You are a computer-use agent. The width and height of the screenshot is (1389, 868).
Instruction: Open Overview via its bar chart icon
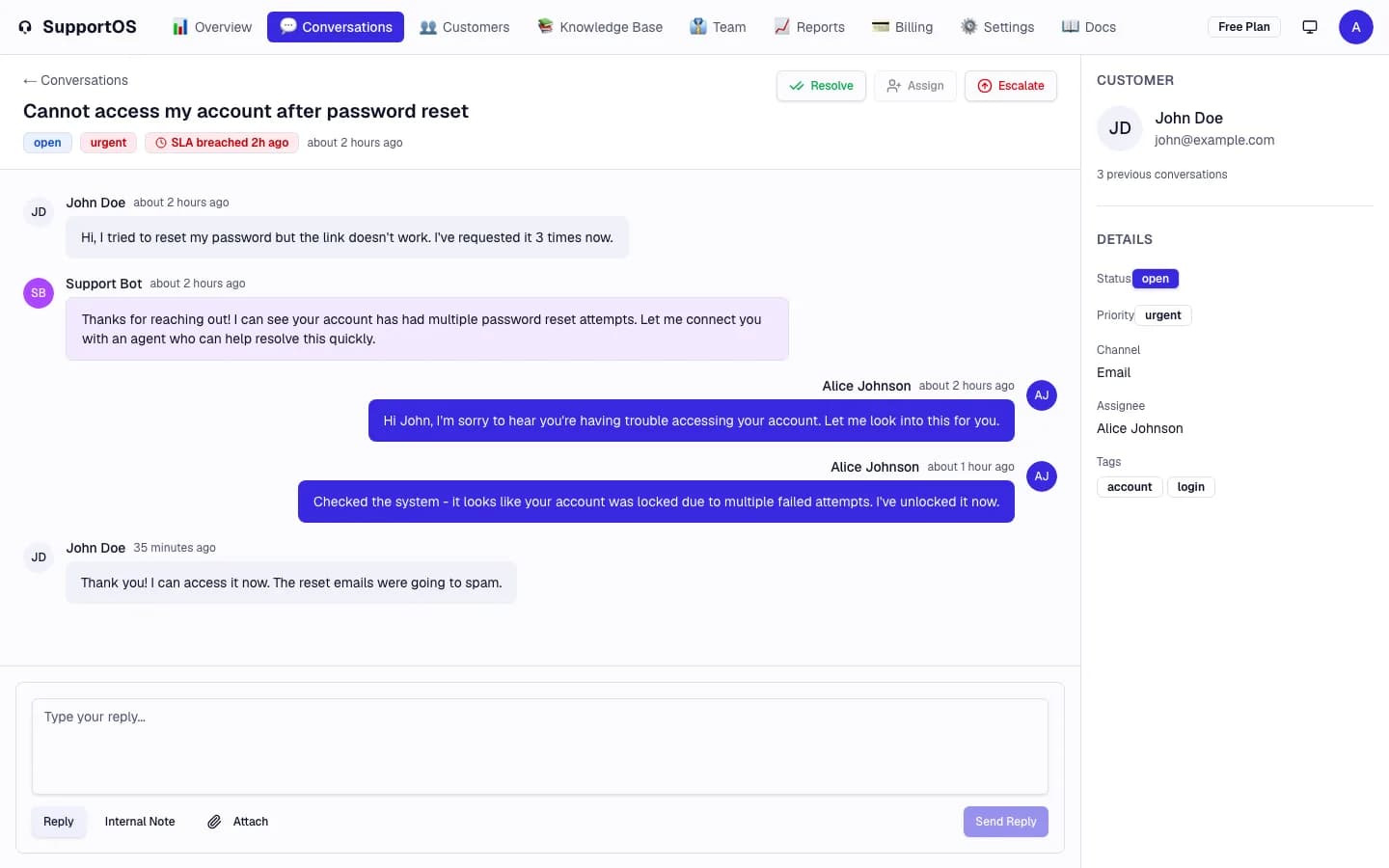tap(180, 27)
